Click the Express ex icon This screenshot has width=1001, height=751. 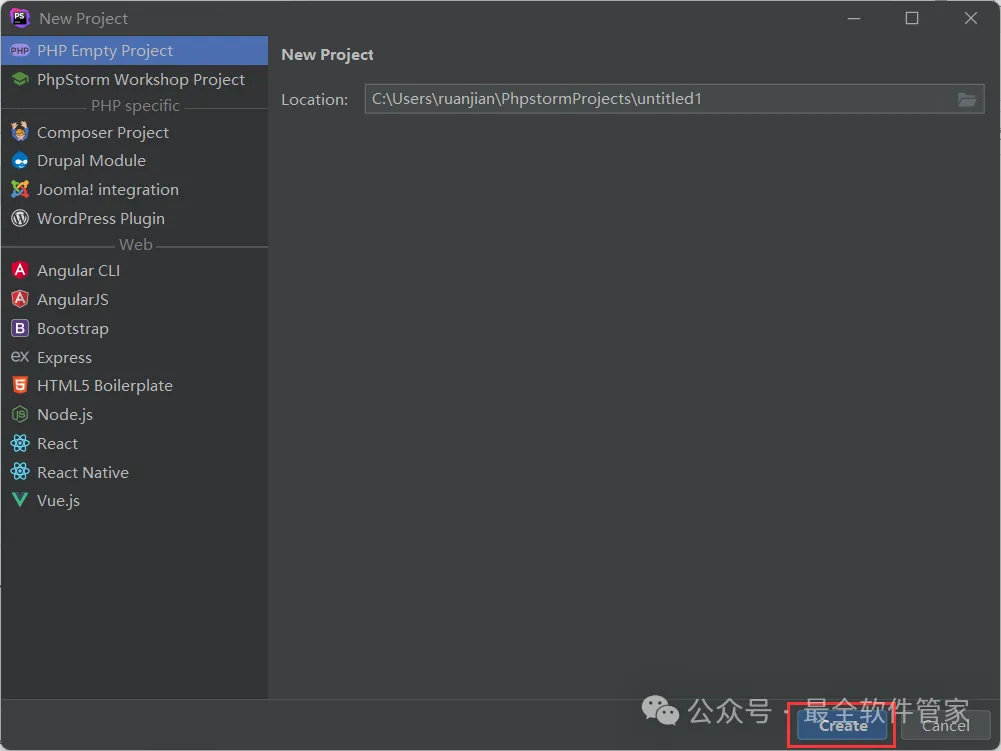20,357
